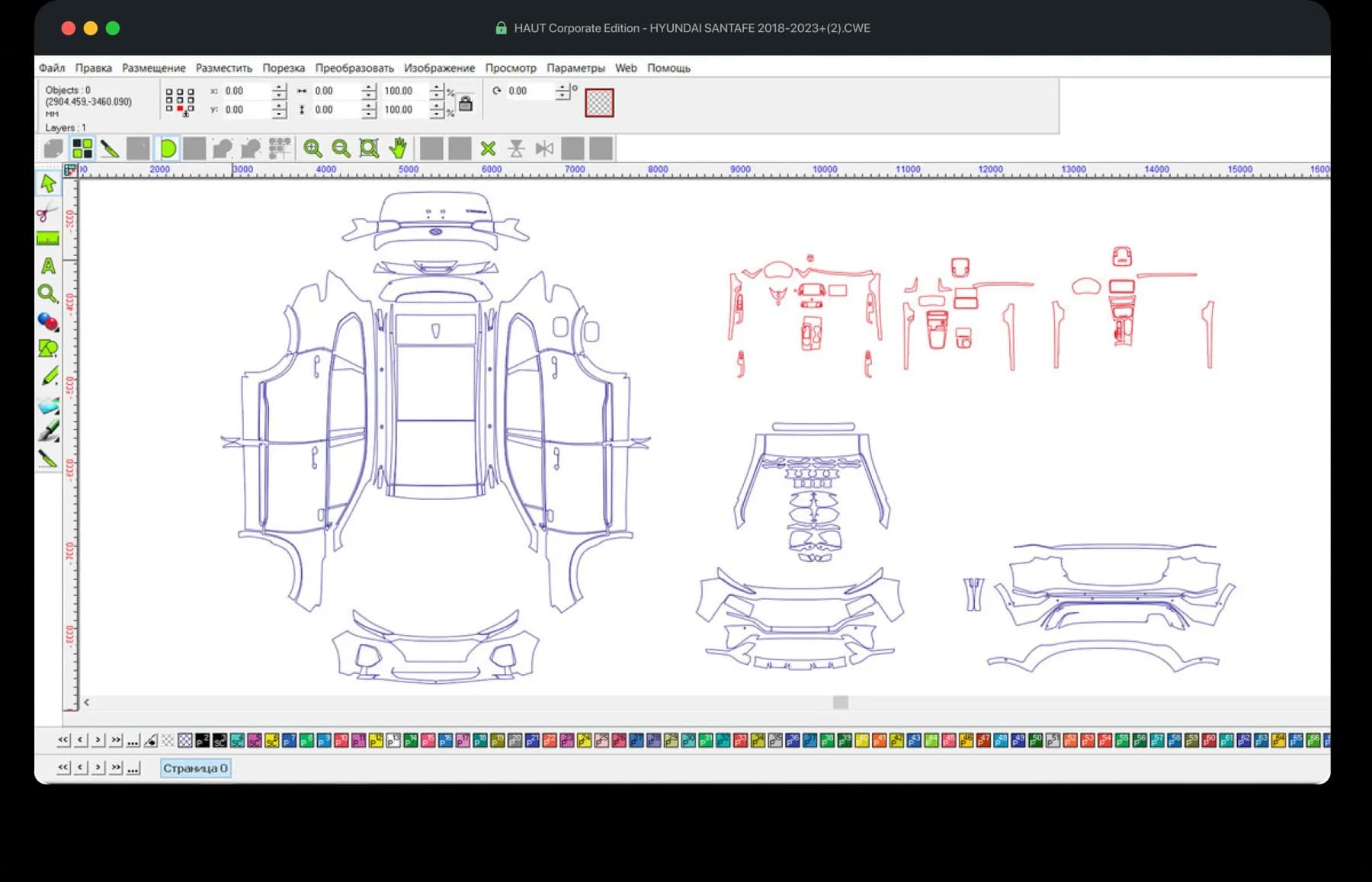This screenshot has height=882, width=1372.
Task: Switch to the Страница 0 page tab
Action: click(x=195, y=768)
